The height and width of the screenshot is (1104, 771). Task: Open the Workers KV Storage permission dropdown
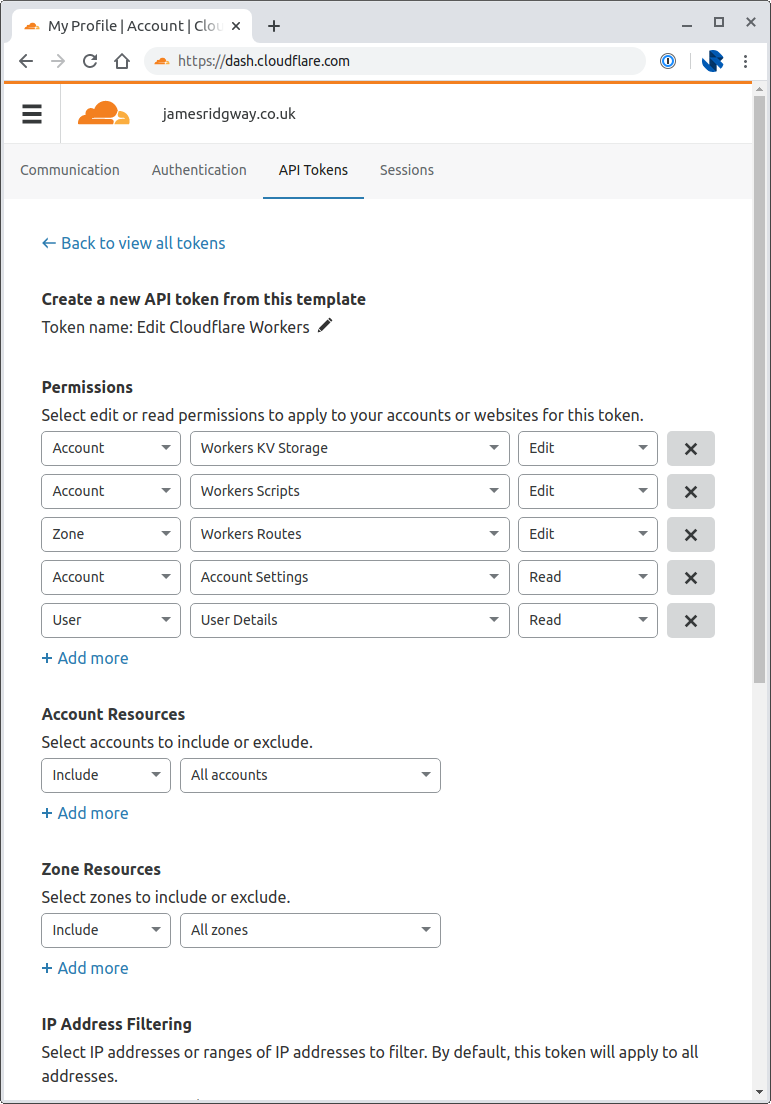point(350,448)
